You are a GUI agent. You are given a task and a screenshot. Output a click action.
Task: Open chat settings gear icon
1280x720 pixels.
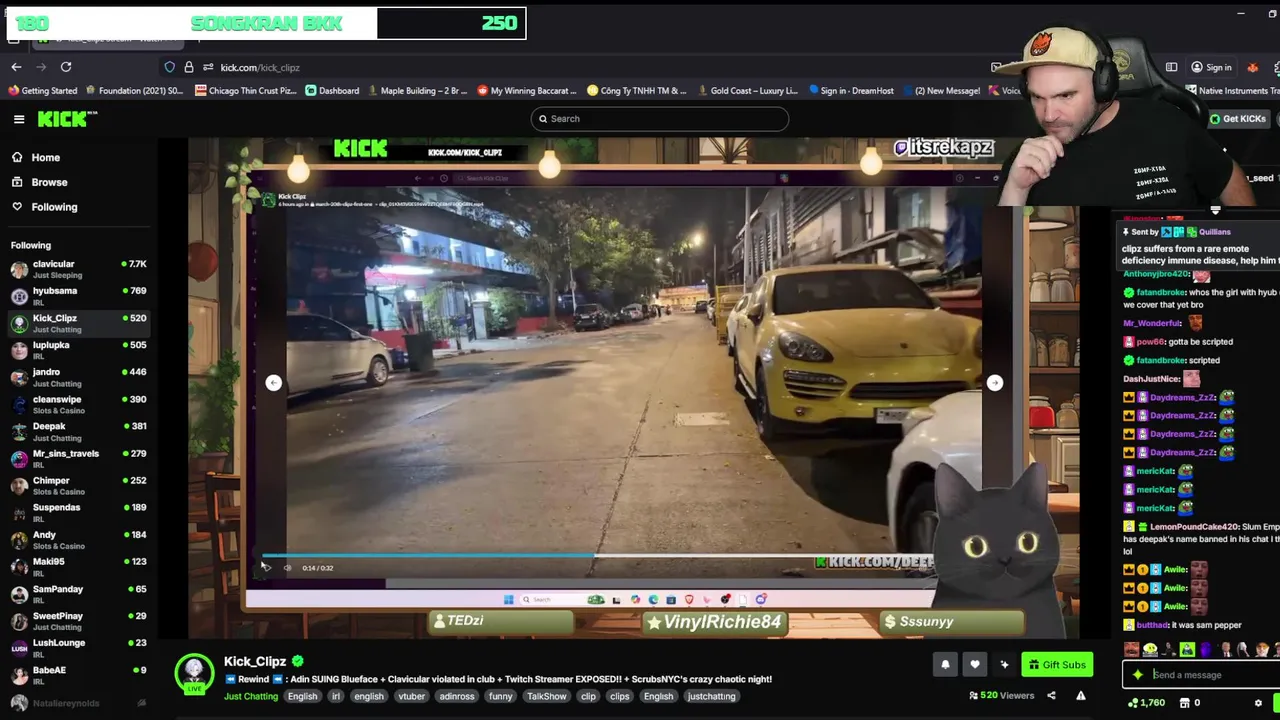[1258, 703]
